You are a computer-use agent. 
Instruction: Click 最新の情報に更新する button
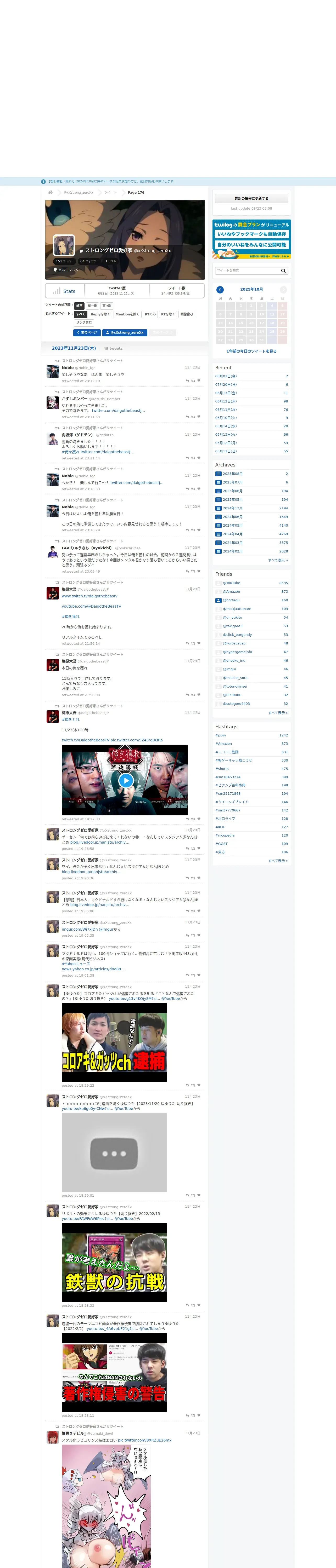coord(251,198)
